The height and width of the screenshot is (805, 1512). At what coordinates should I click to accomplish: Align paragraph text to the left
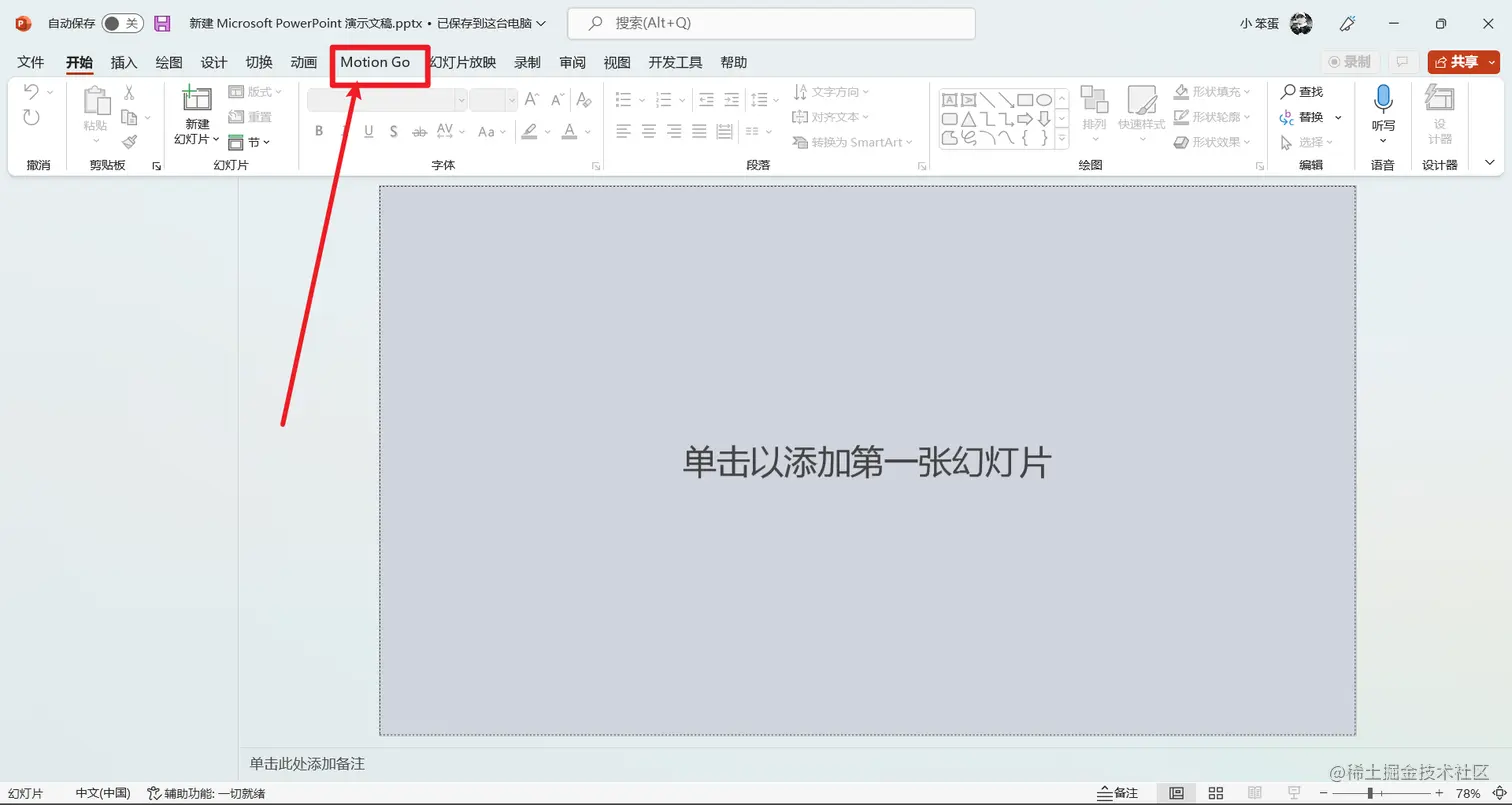pos(624,131)
